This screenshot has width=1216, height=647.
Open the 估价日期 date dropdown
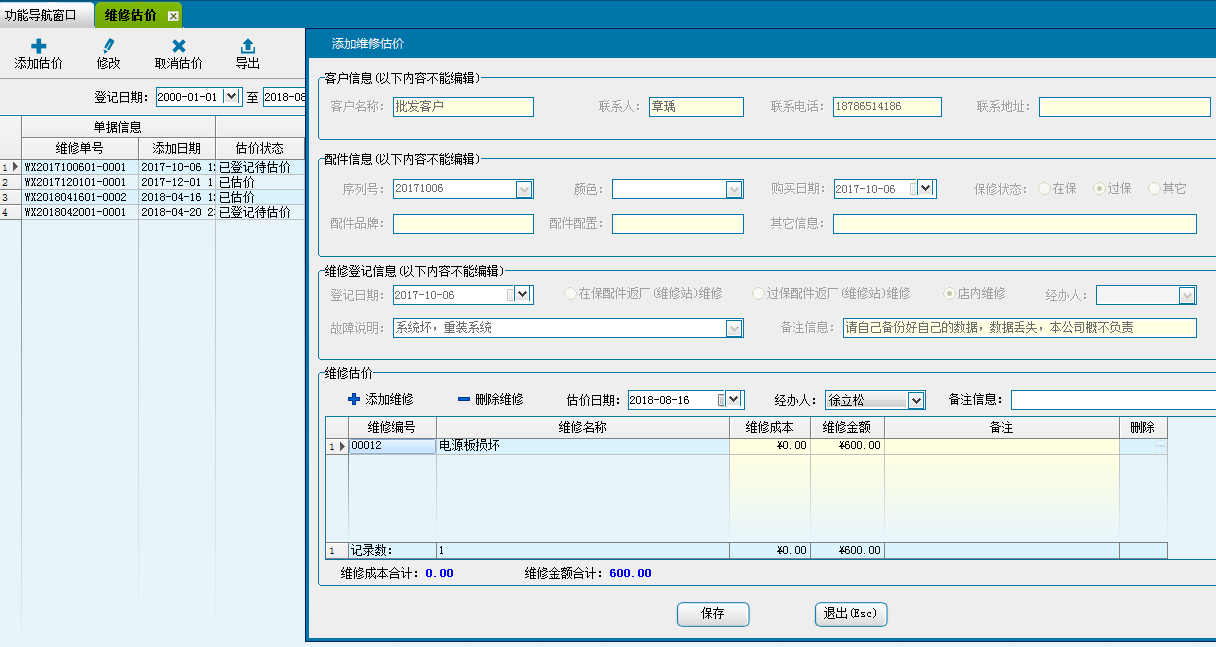point(733,400)
